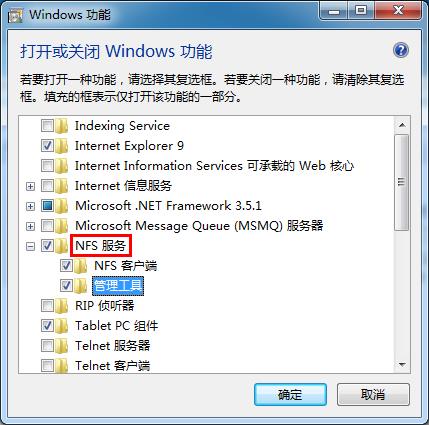429x425 pixels.
Task: Click the Internet Explorer 9 folder icon
Action: click(x=62, y=146)
